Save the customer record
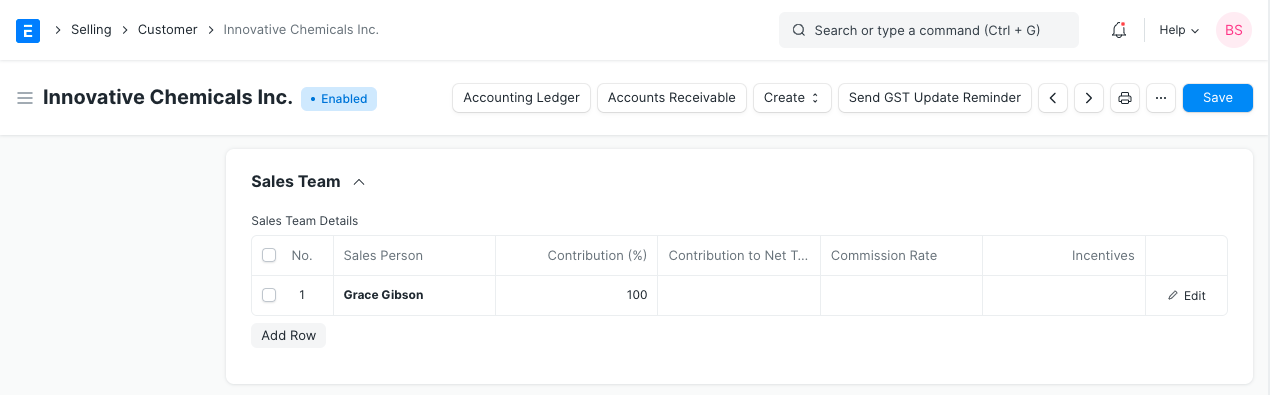The image size is (1270, 395). [x=1218, y=98]
